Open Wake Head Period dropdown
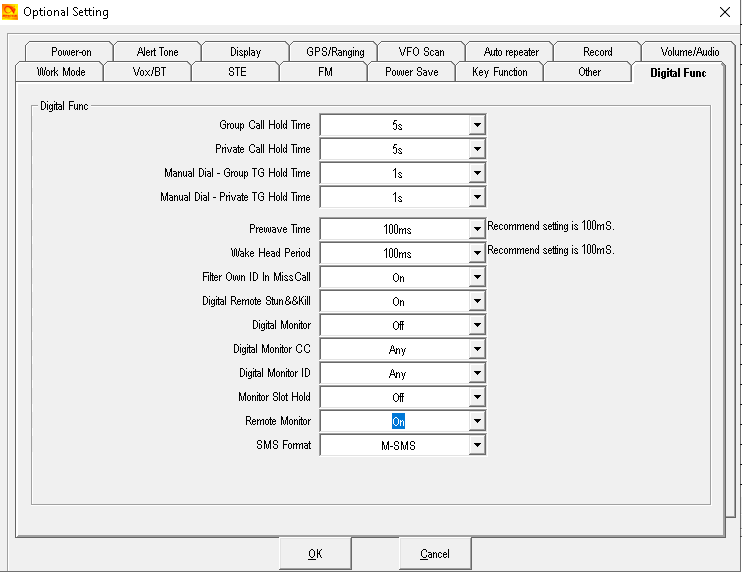742x573 pixels. pos(477,253)
